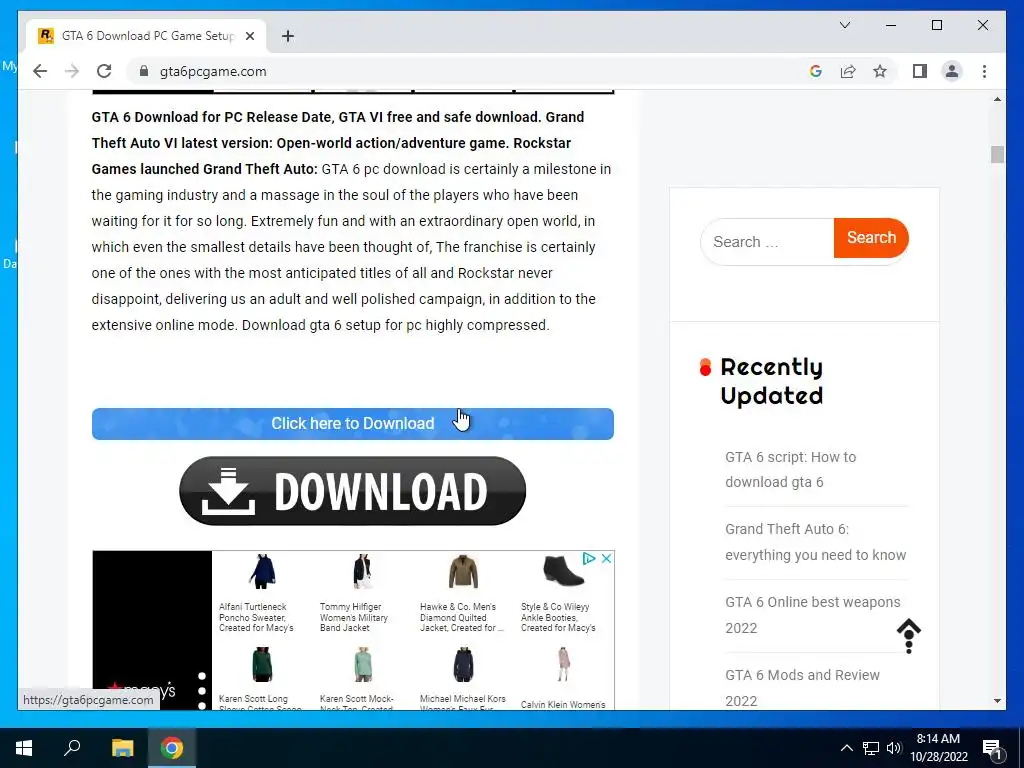Open the notification center icon

pos(992,749)
